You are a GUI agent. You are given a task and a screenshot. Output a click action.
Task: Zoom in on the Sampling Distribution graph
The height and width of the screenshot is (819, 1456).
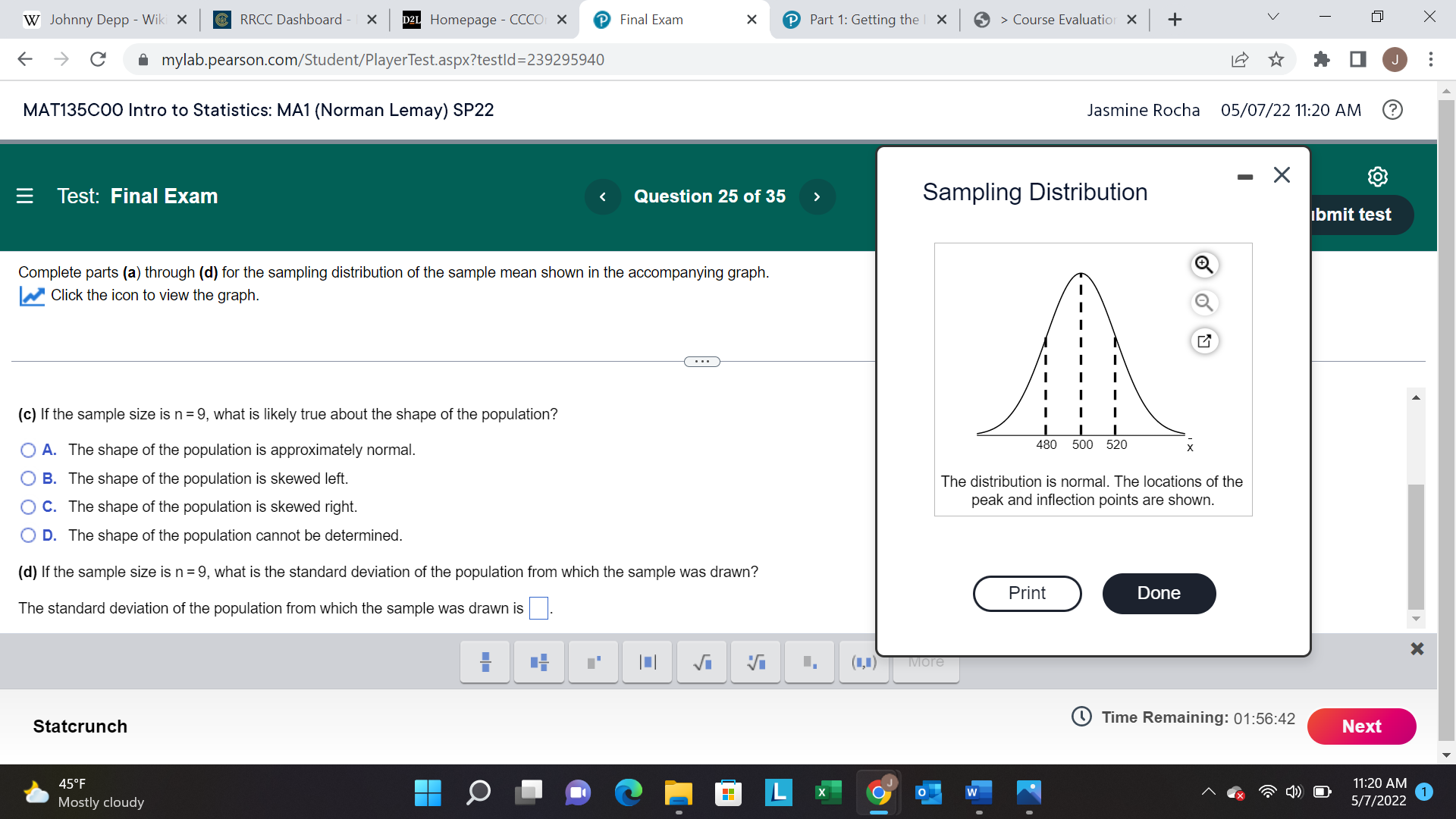pyautogui.click(x=1204, y=264)
